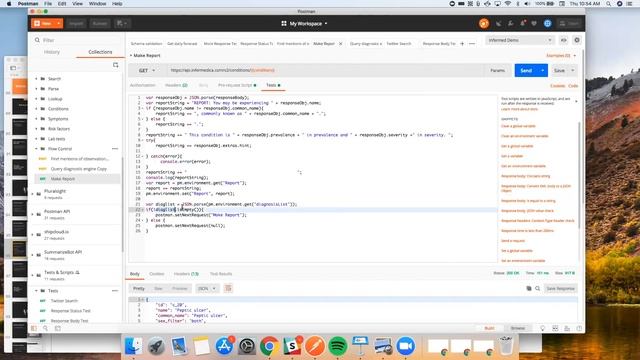Open the GET method dropdown
Screen dimensions: 640x360
point(147,70)
